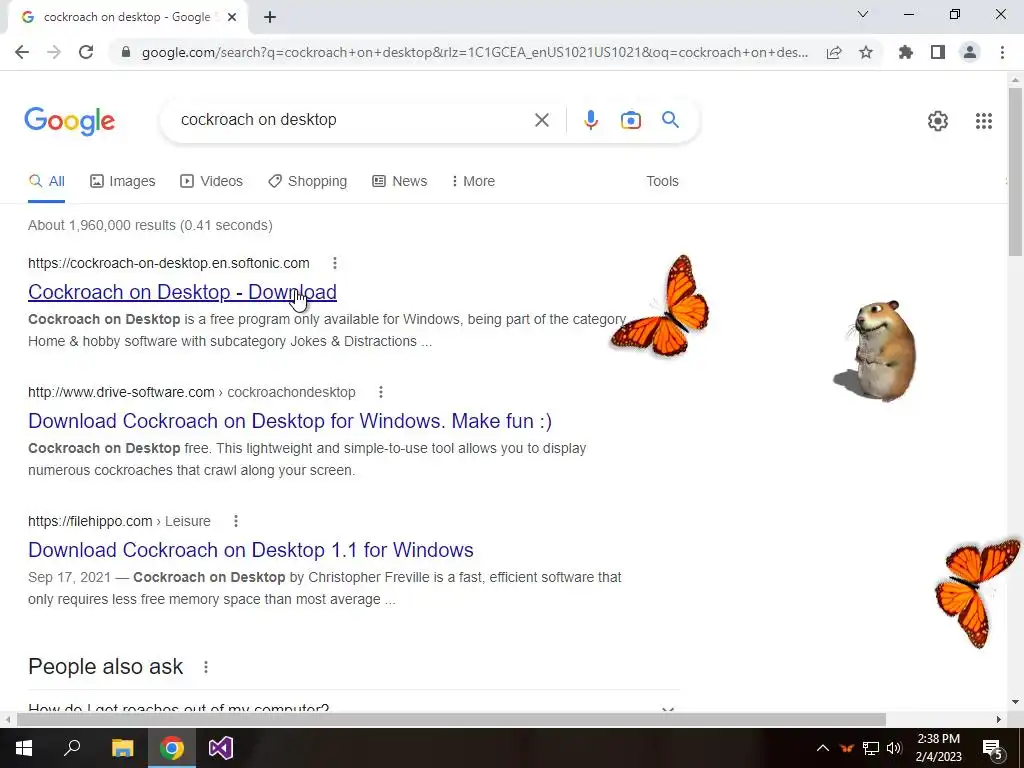Go to Google home via logo
This screenshot has height=768, width=1024.
[x=70, y=121]
